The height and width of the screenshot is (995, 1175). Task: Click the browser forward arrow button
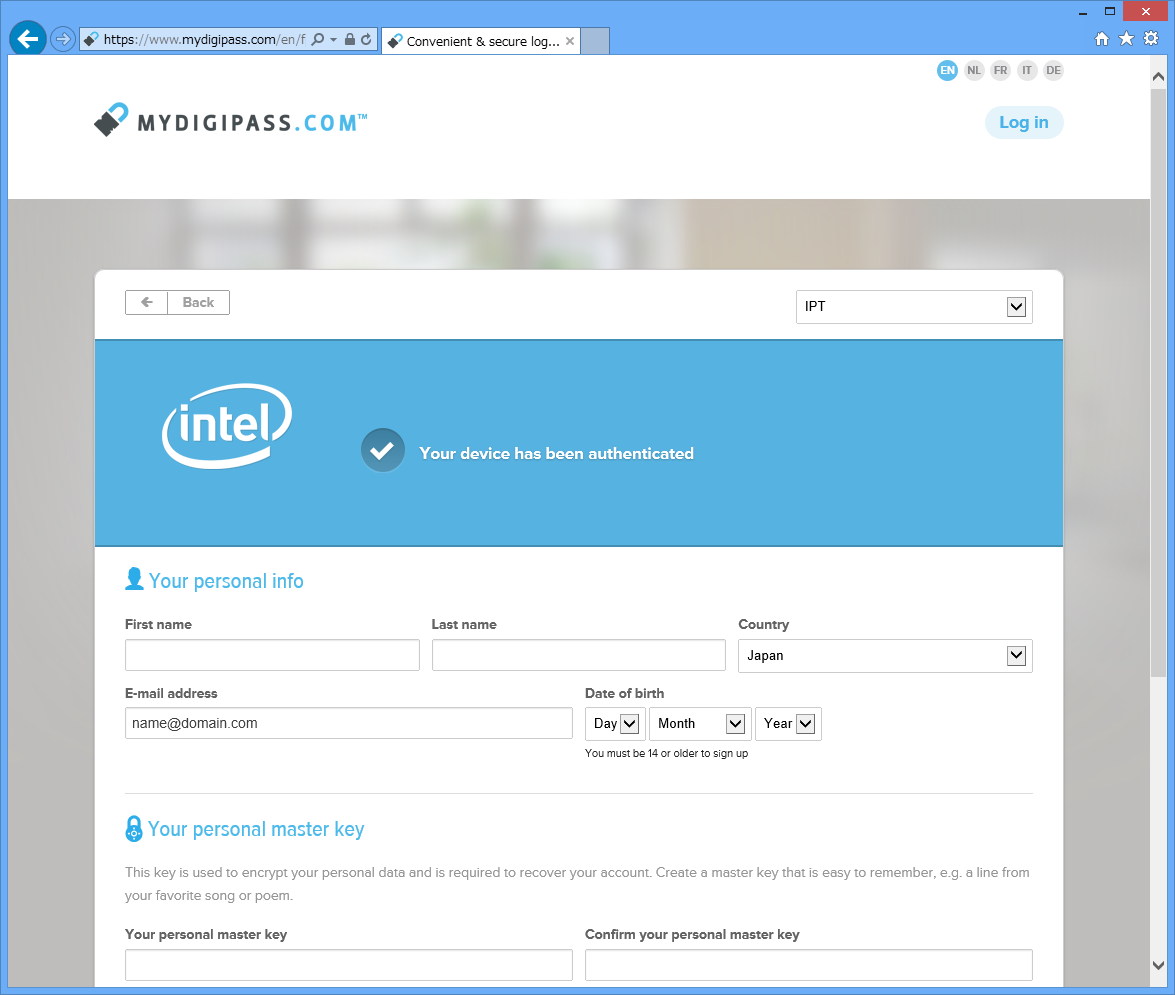(63, 39)
